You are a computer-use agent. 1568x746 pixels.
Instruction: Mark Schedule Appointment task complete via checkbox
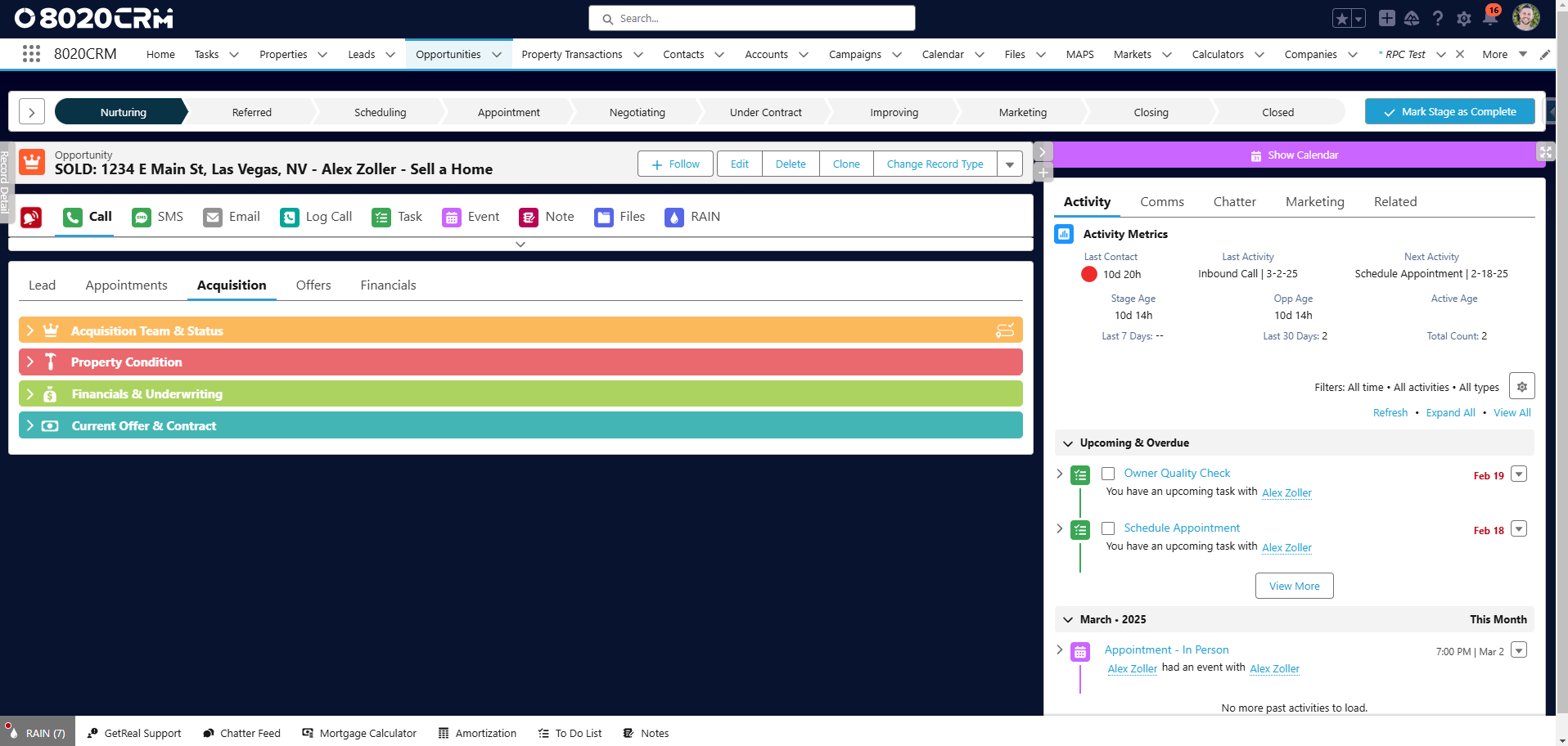click(1109, 528)
